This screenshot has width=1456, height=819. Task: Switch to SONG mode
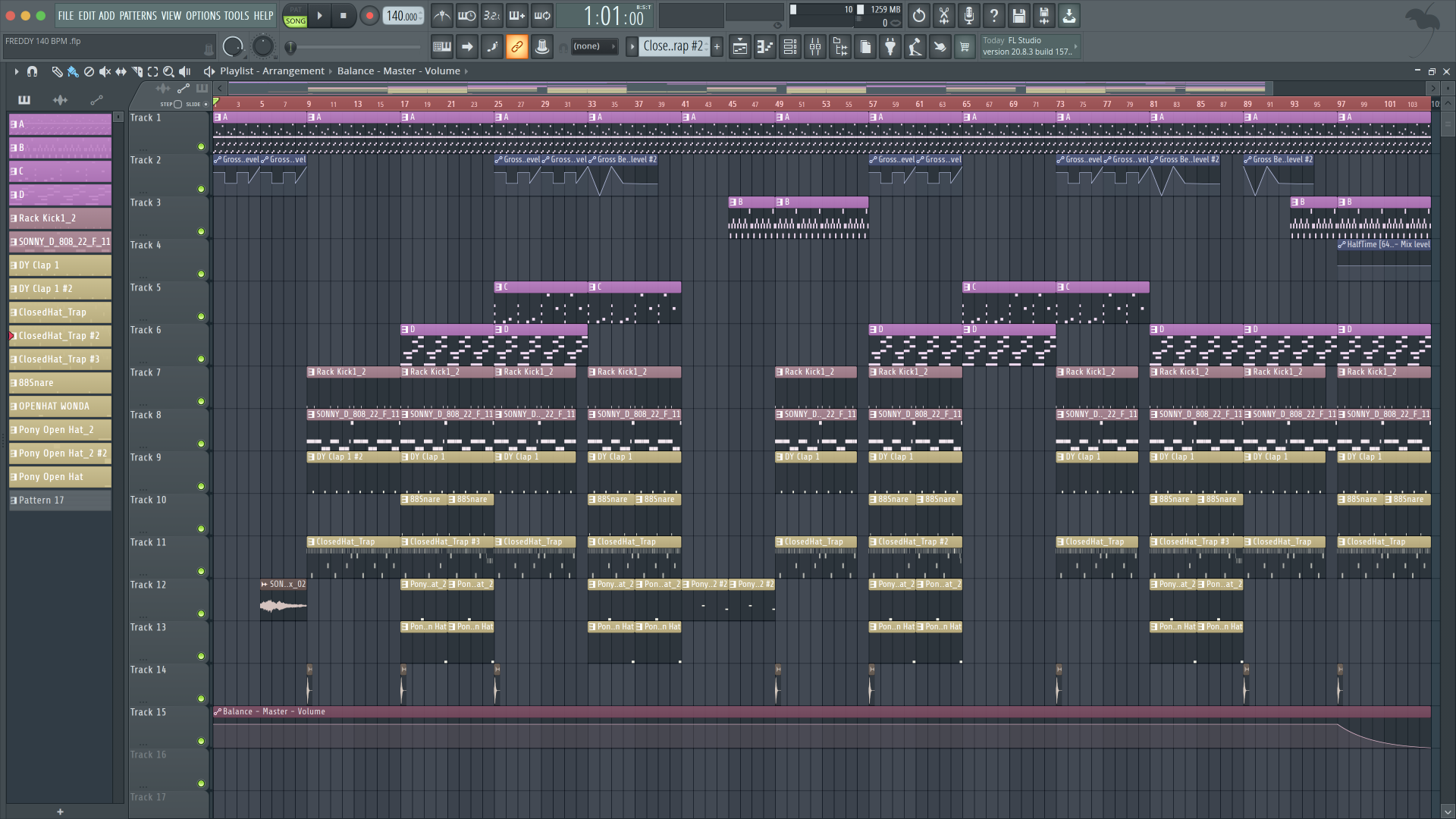(x=295, y=21)
